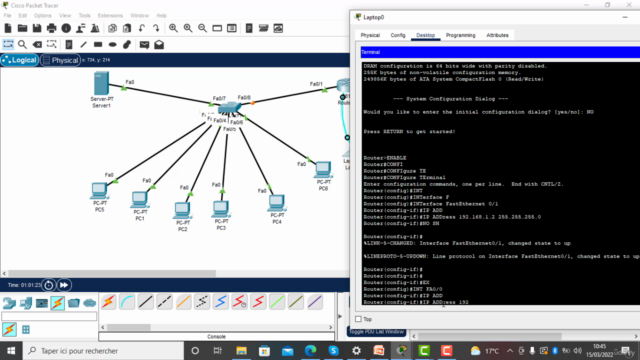Open the Extensions menu
640x360 pixels.
tap(110, 16)
